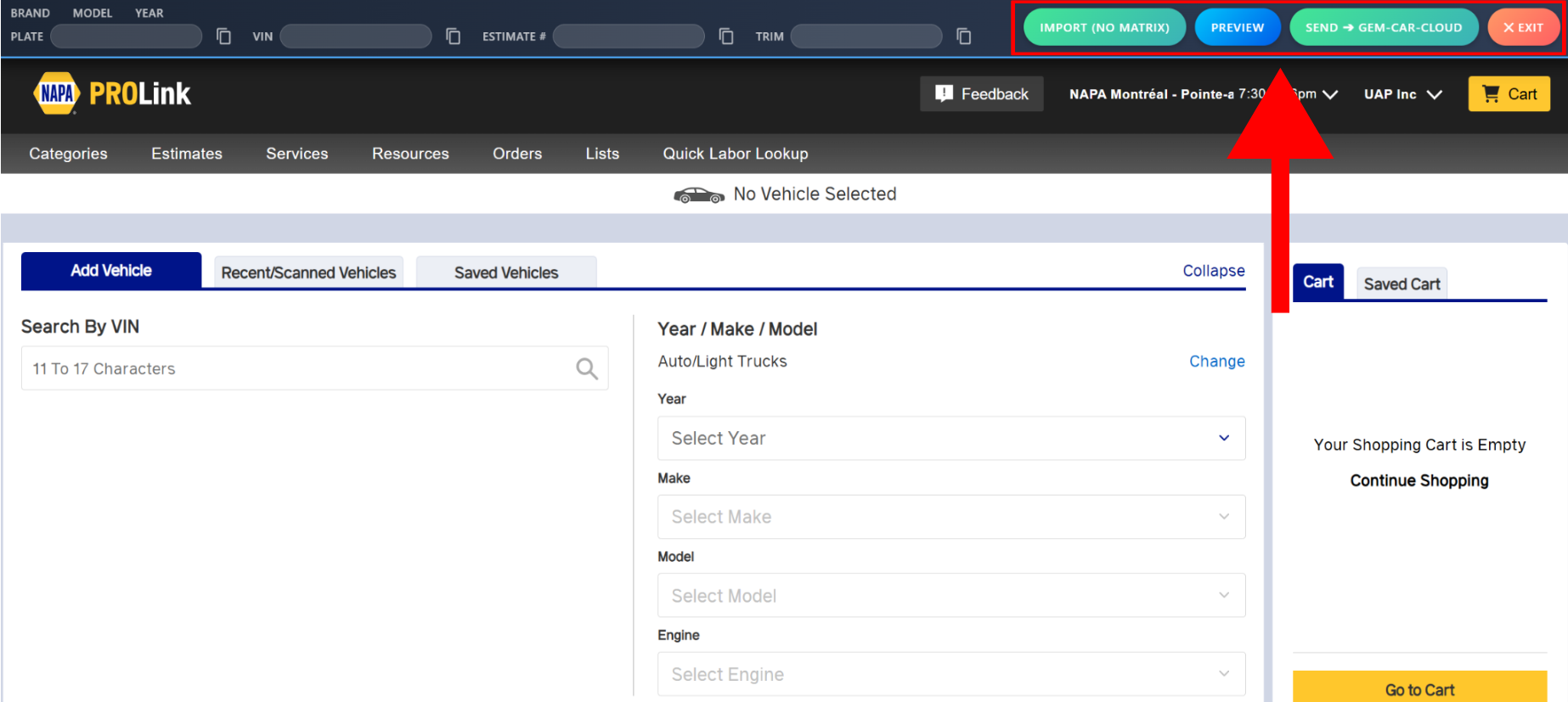
Task: Open the Categories menu
Action: [69, 154]
